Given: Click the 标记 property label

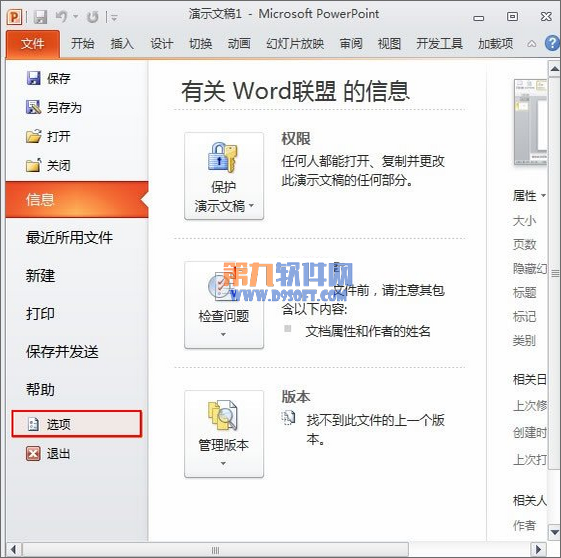Looking at the screenshot, I should pyautogui.click(x=525, y=317).
